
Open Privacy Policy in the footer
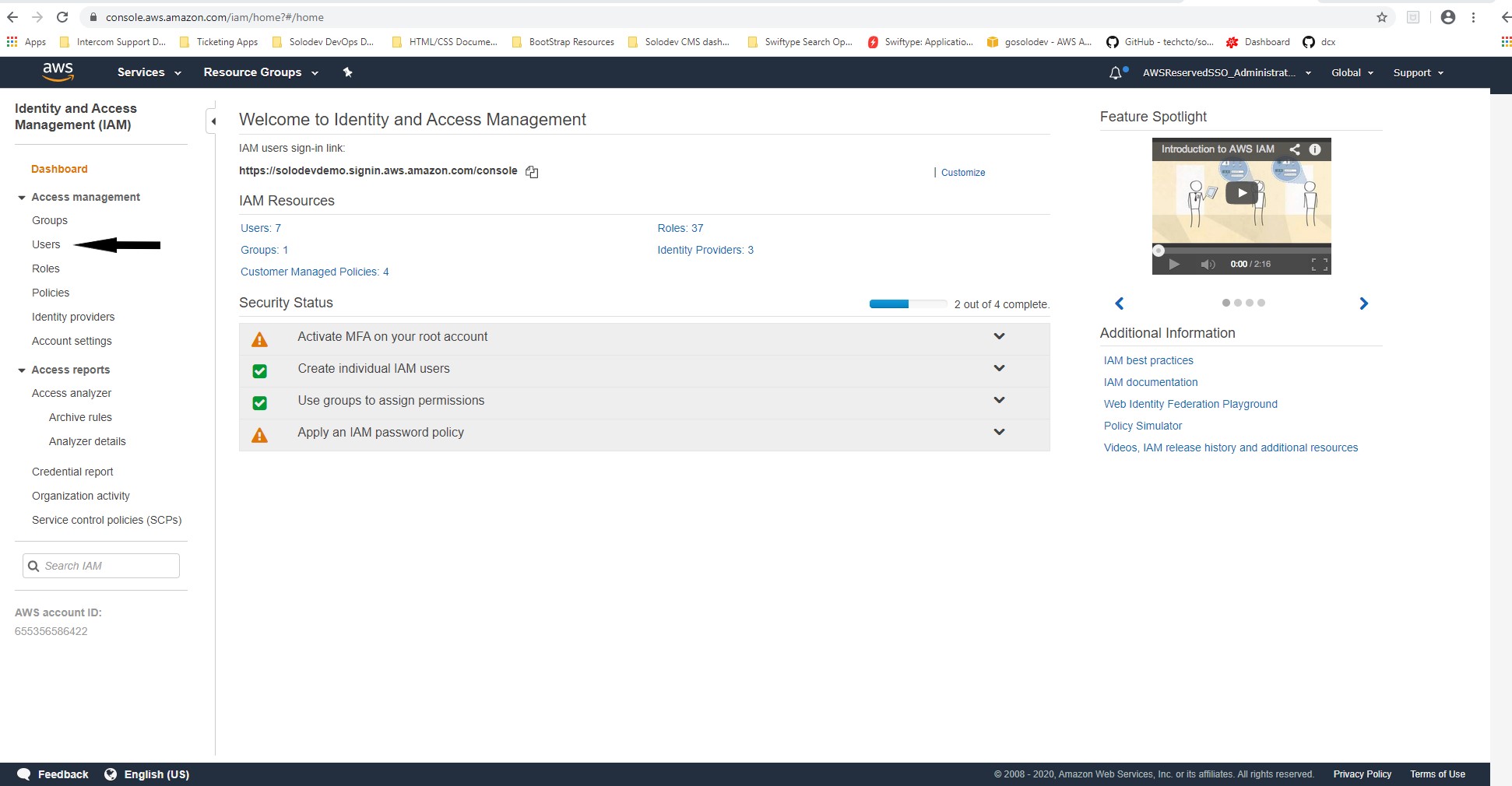[1362, 774]
